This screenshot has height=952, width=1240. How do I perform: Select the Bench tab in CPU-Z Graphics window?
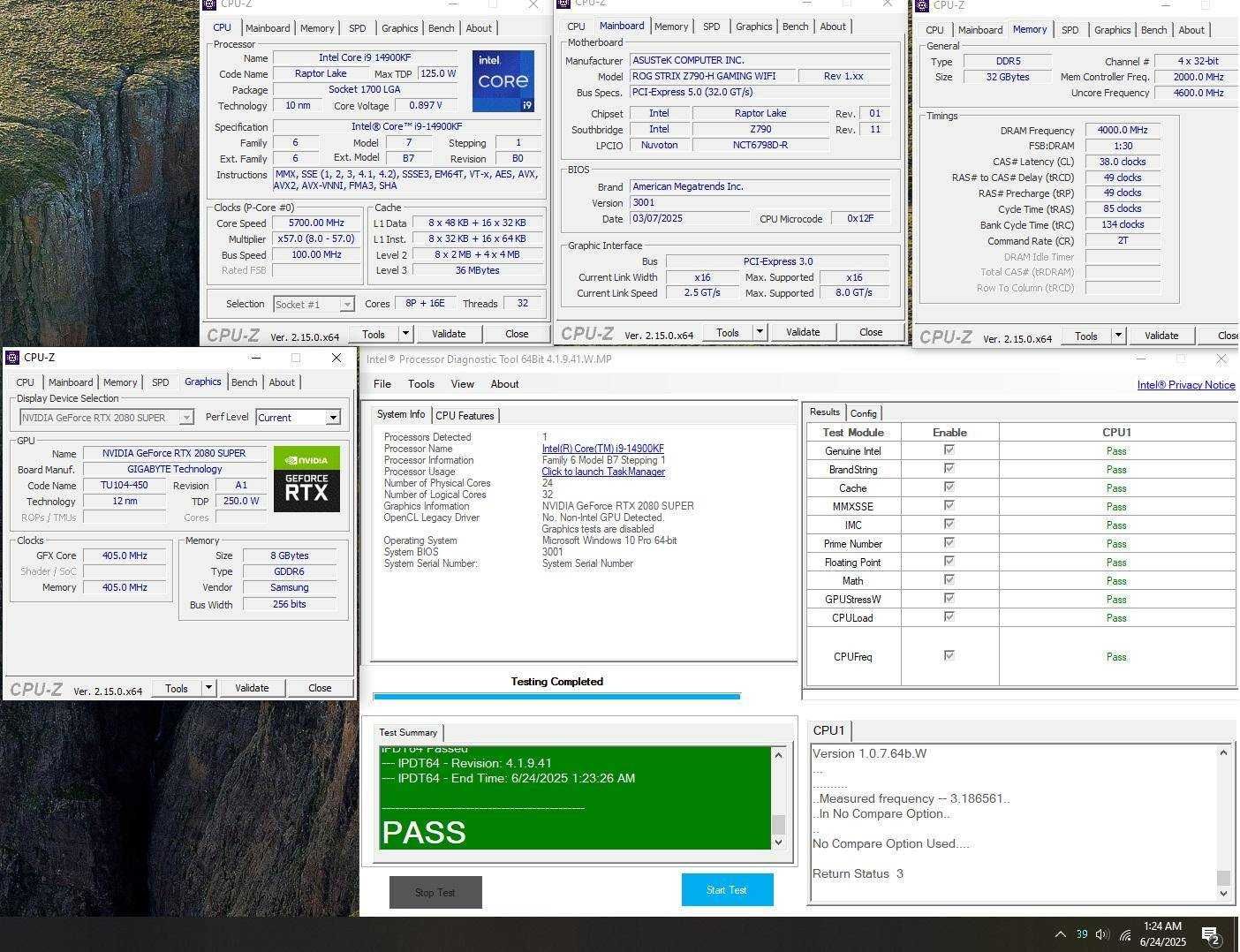tap(245, 382)
